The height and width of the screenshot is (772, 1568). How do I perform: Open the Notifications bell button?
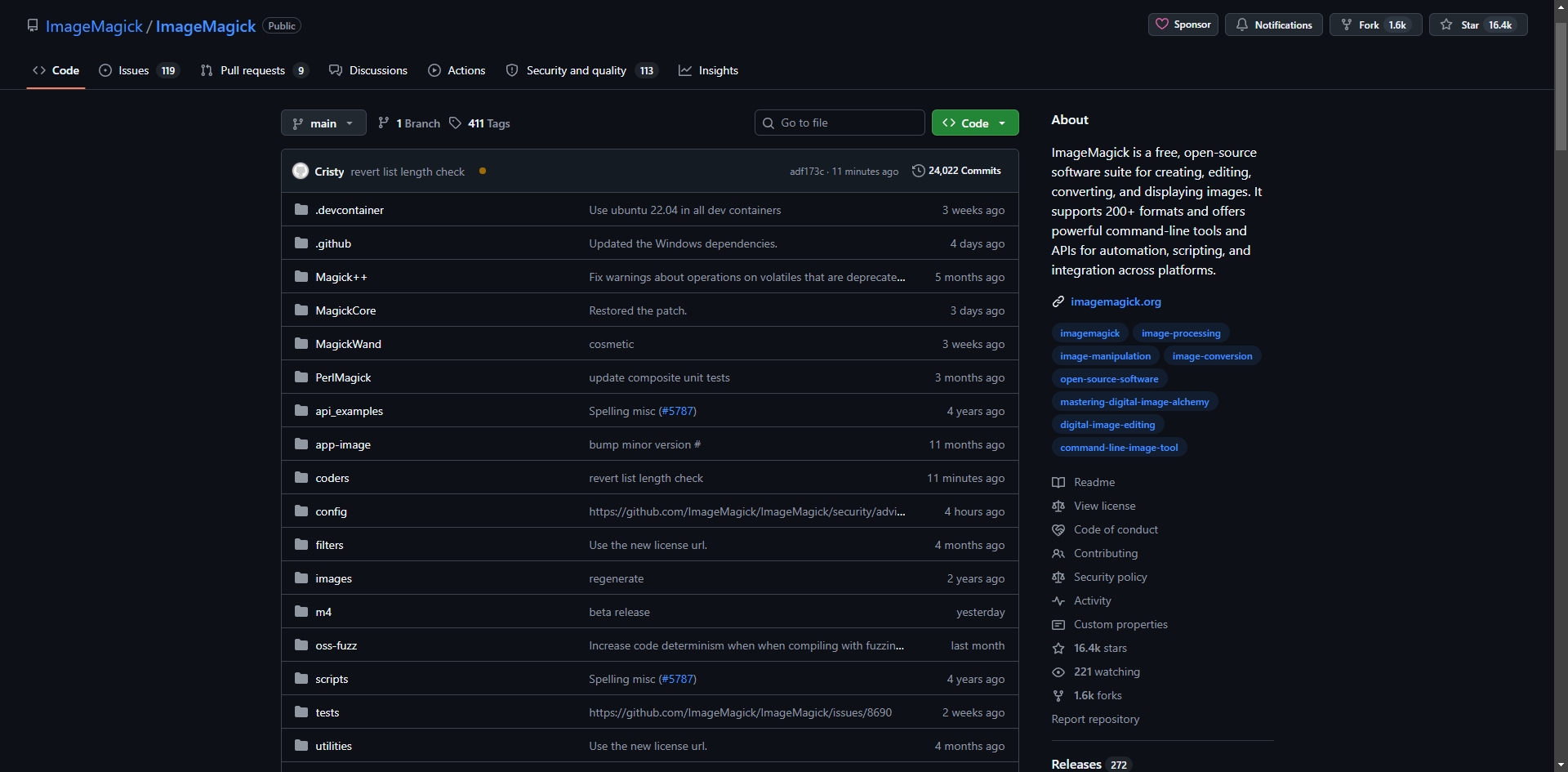pos(1274,25)
